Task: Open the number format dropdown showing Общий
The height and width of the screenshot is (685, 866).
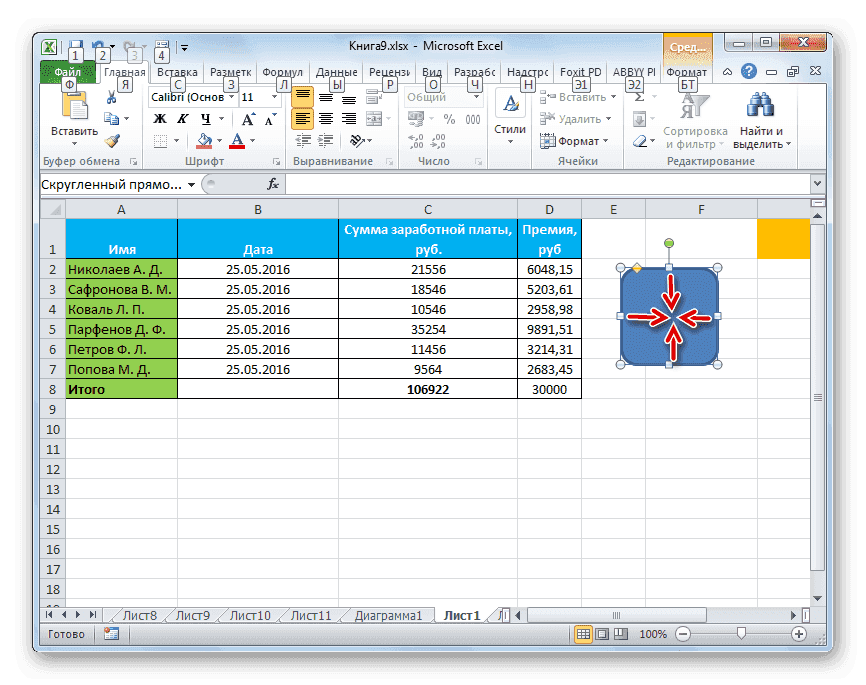Action: [476, 97]
